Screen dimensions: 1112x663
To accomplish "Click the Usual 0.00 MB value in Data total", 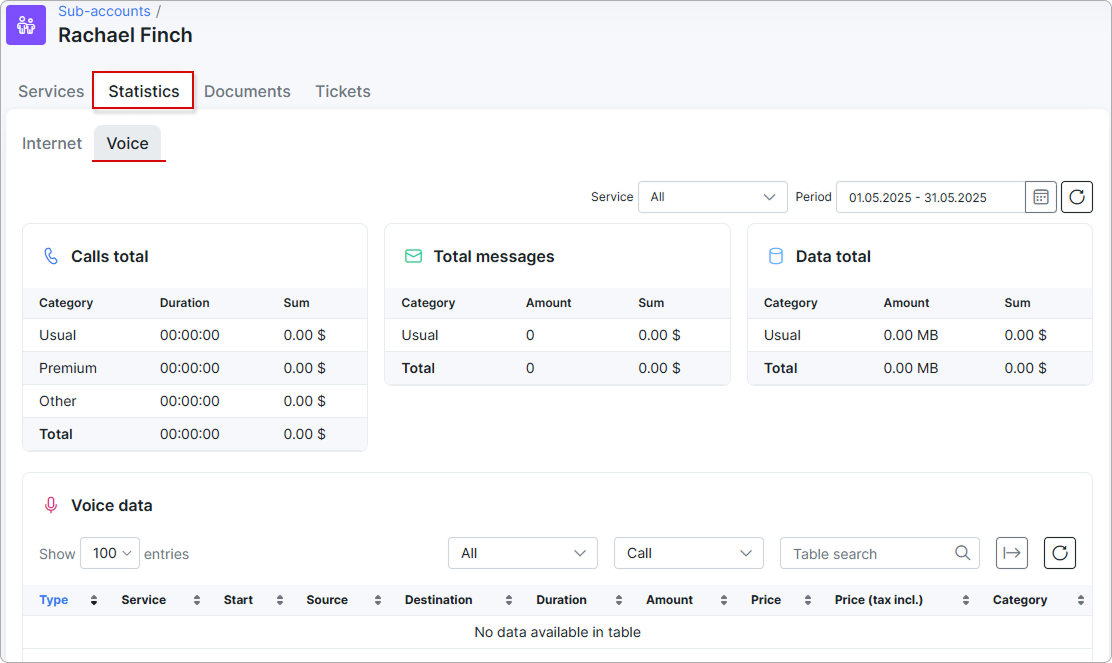I will tap(911, 335).
